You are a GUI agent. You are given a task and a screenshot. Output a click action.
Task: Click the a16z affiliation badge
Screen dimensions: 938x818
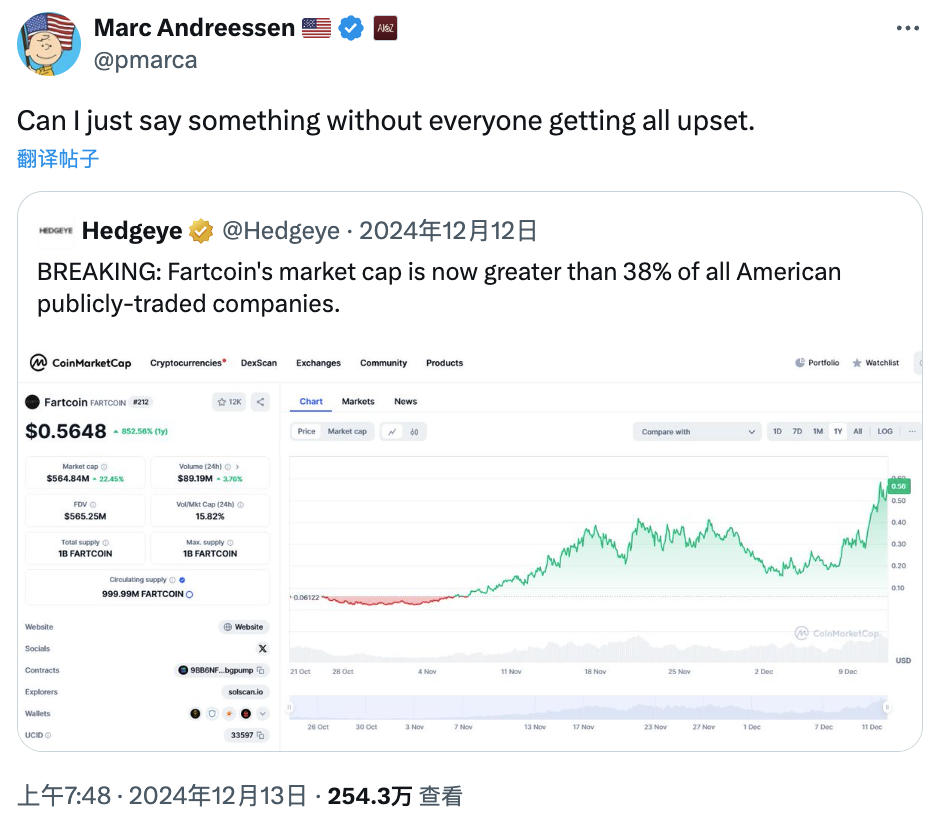[x=385, y=28]
